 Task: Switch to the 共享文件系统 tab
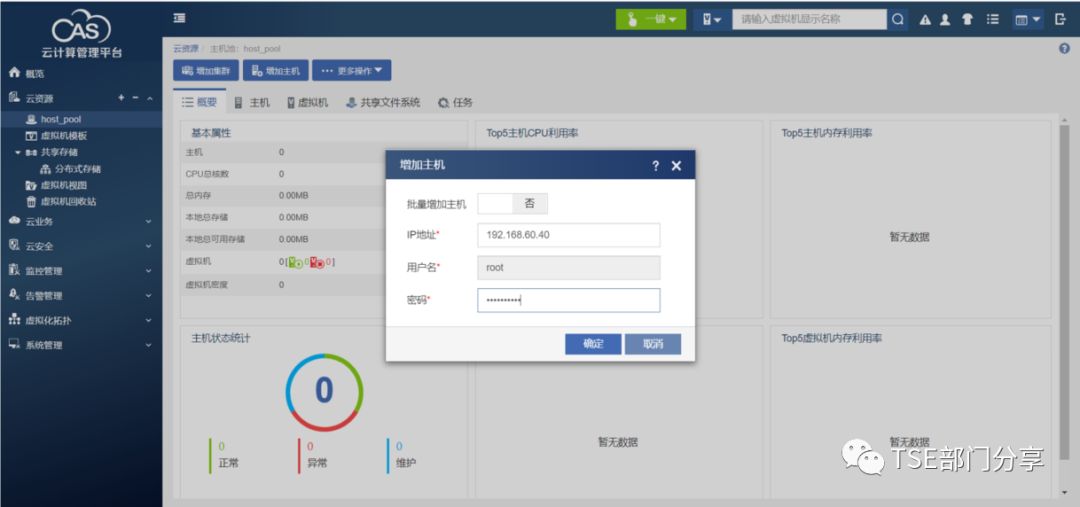[384, 103]
